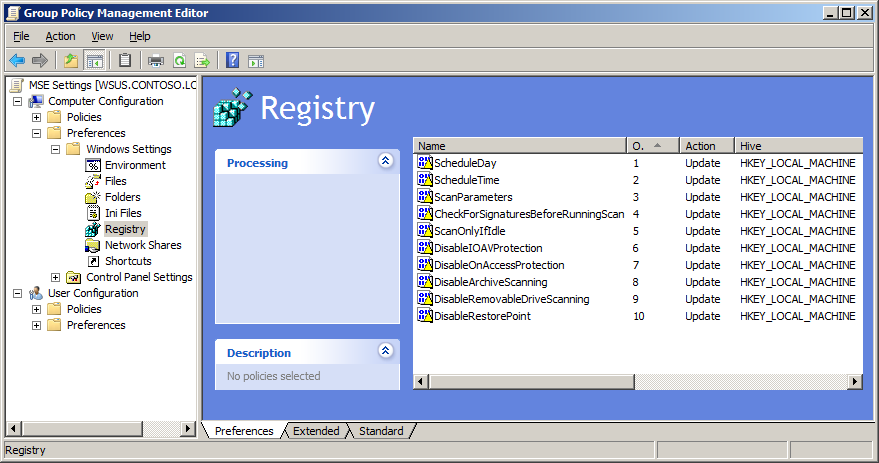Collapse the Windows Settings tree node
The image size is (879, 463).
[x=56, y=149]
